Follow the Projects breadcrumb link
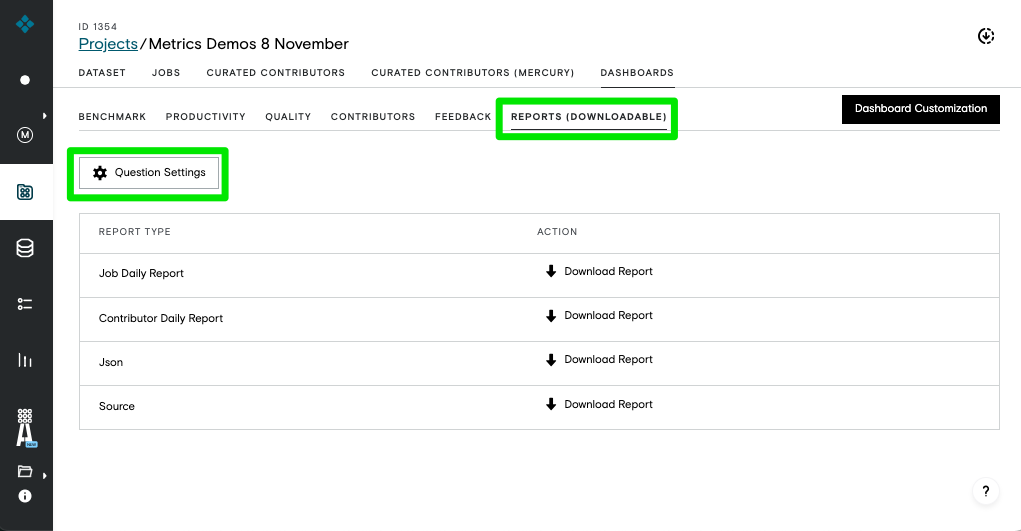Image resolution: width=1021 pixels, height=531 pixels. click(108, 44)
